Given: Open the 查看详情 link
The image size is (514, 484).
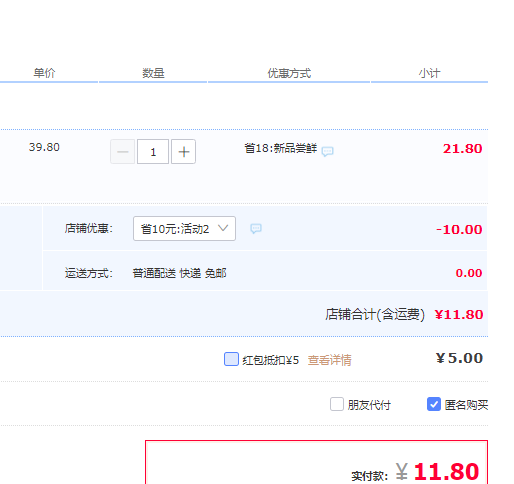Looking at the screenshot, I should point(329,360).
